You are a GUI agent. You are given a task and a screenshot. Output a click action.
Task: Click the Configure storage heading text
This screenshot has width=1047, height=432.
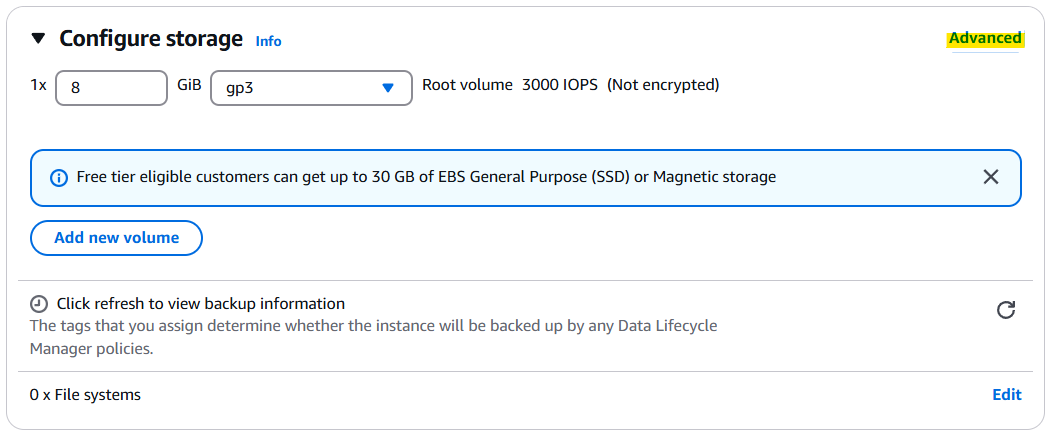coord(151,39)
